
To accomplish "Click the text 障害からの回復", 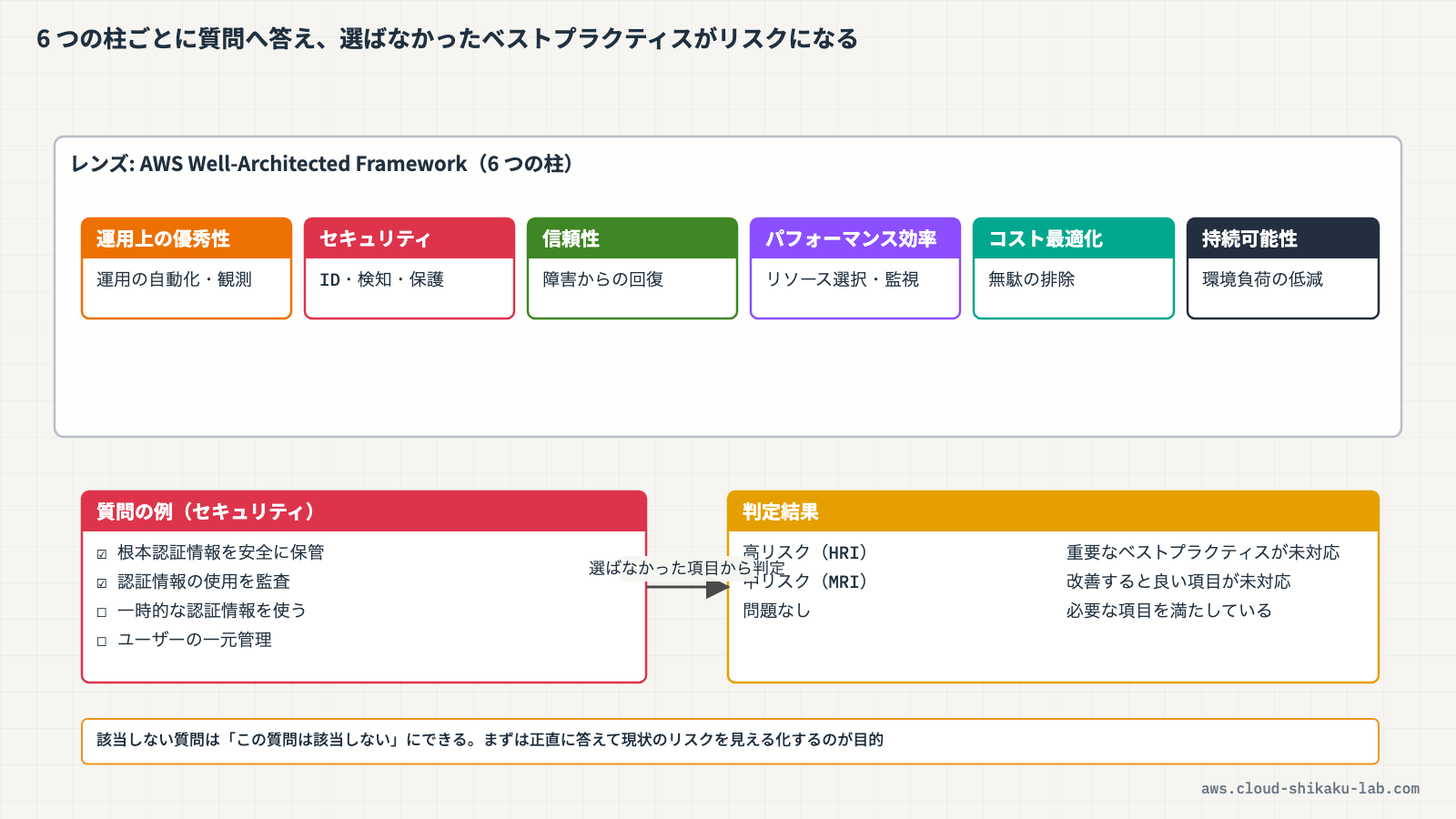I will 602,279.
